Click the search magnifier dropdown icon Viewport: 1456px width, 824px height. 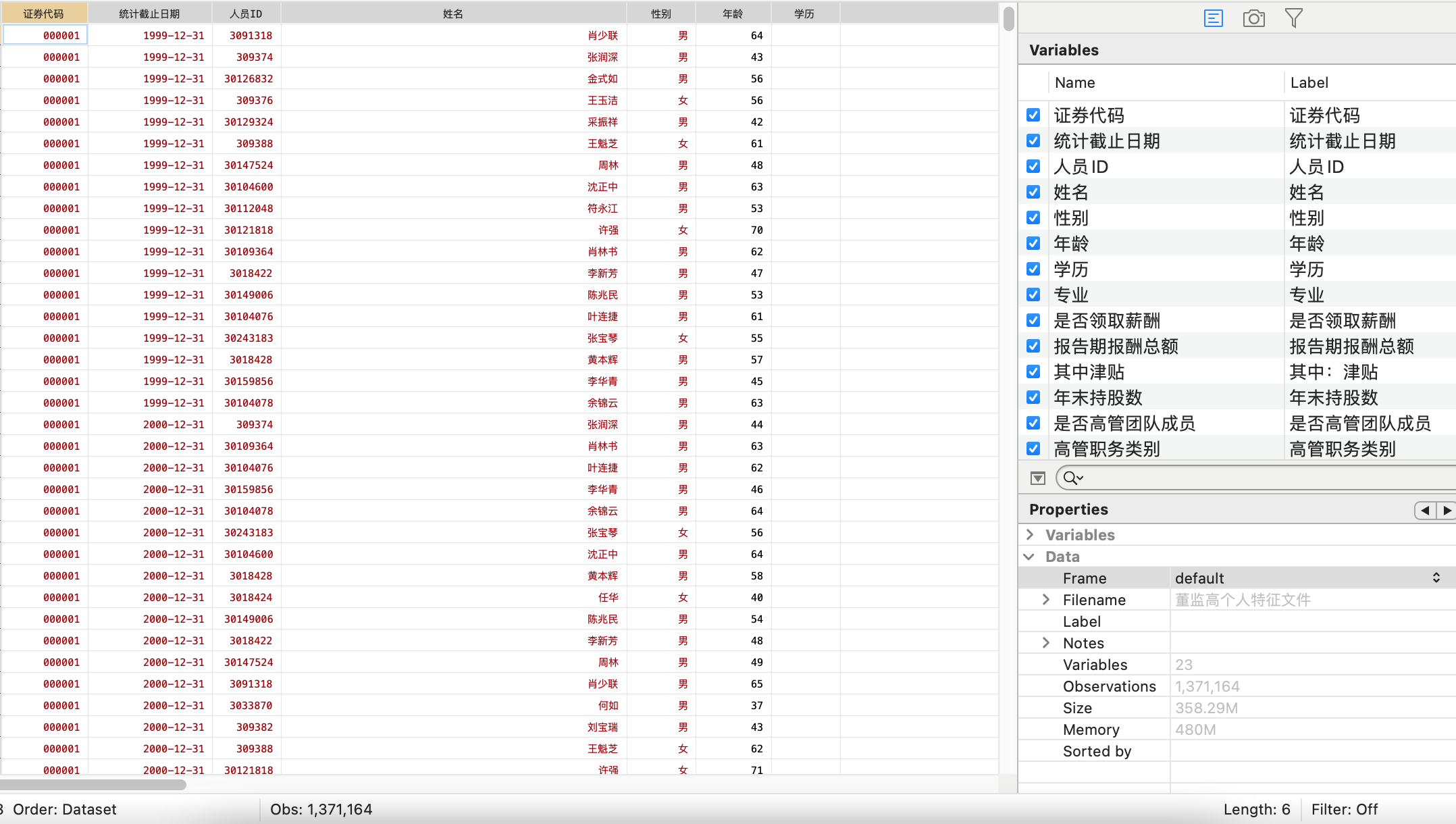pyautogui.click(x=1072, y=478)
